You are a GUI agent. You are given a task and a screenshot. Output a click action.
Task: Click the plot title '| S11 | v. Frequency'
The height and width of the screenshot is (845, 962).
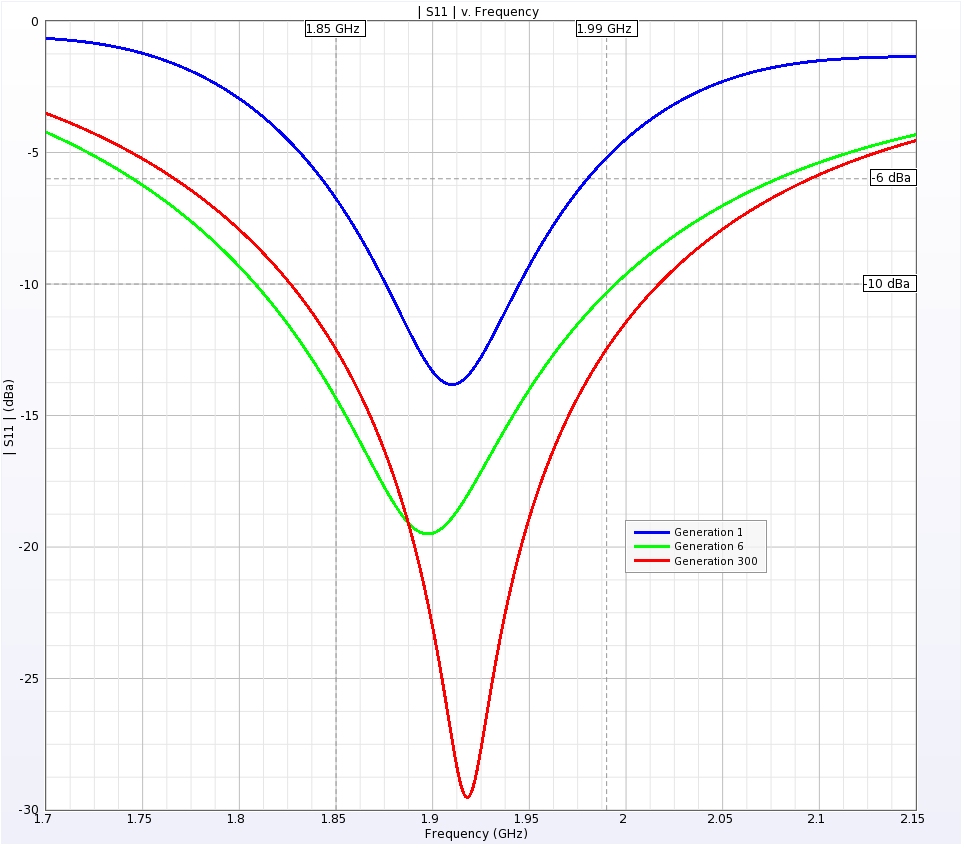tap(478, 12)
